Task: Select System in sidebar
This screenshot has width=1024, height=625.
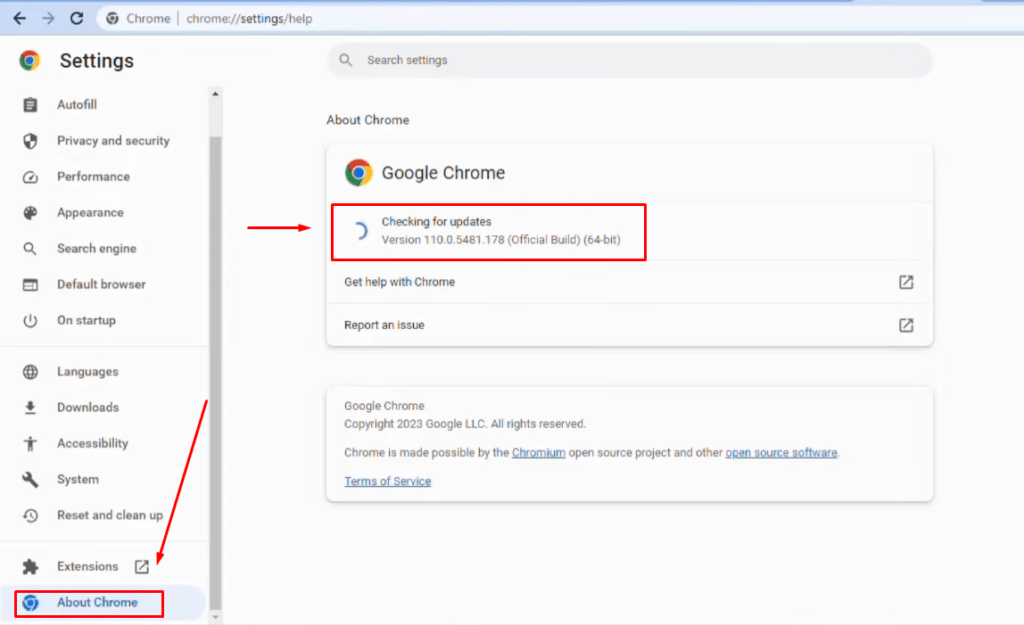Action: pos(78,479)
